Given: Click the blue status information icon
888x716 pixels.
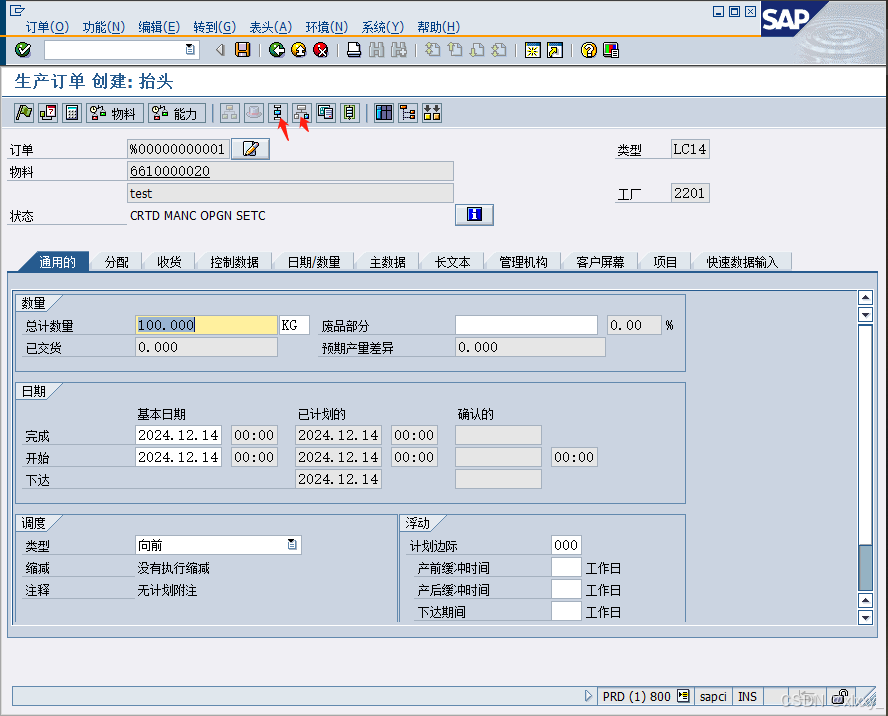Looking at the screenshot, I should coord(475,215).
